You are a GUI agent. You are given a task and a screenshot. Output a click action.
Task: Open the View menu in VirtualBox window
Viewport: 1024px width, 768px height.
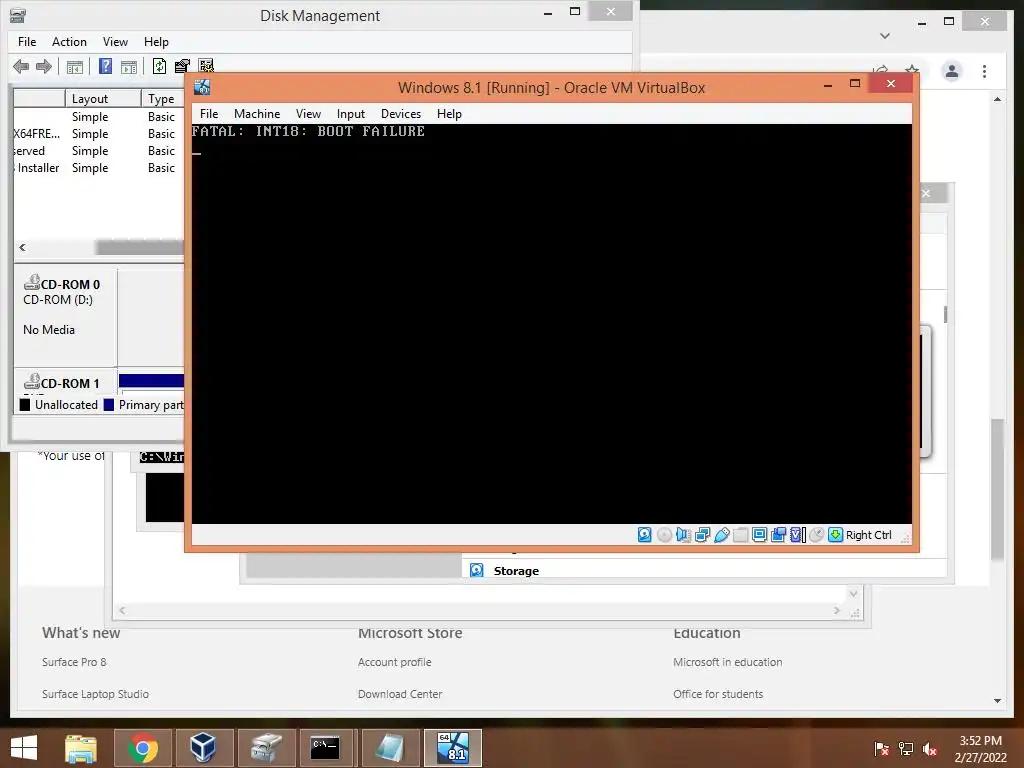[308, 114]
